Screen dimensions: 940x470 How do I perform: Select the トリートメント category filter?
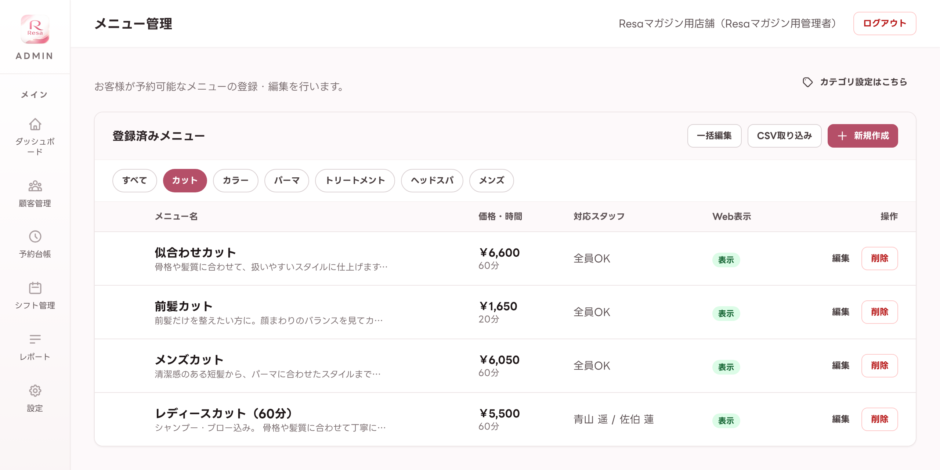pyautogui.click(x=355, y=180)
